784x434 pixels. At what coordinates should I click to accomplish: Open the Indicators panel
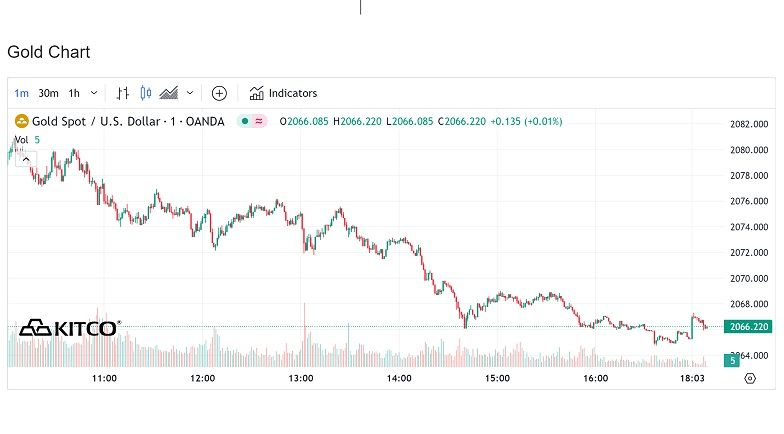coord(284,93)
